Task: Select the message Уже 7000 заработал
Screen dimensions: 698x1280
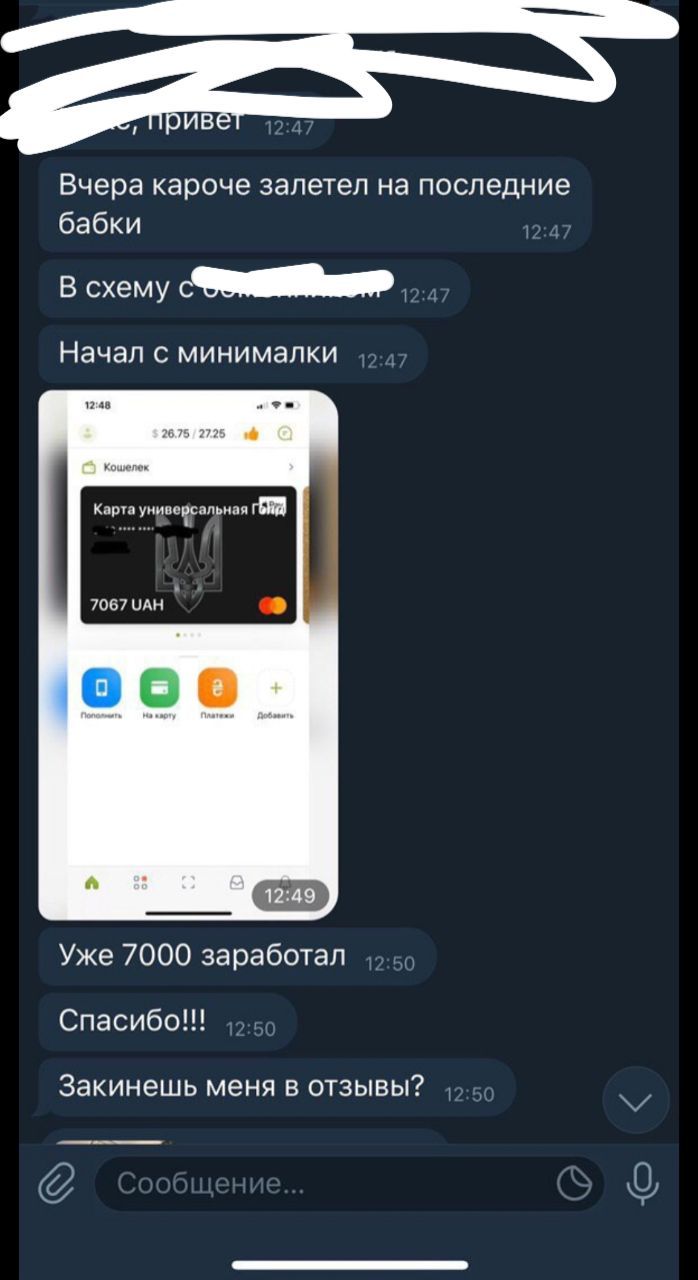Action: click(x=237, y=957)
